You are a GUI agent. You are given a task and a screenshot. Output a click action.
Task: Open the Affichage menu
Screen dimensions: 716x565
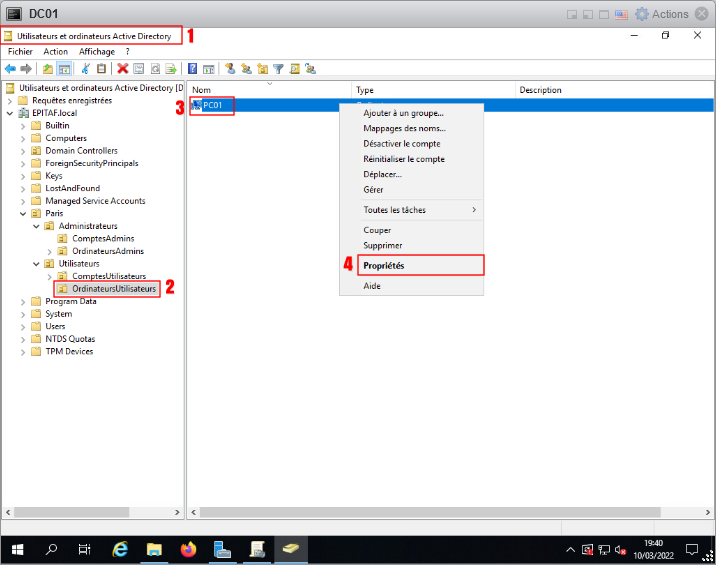click(97, 51)
